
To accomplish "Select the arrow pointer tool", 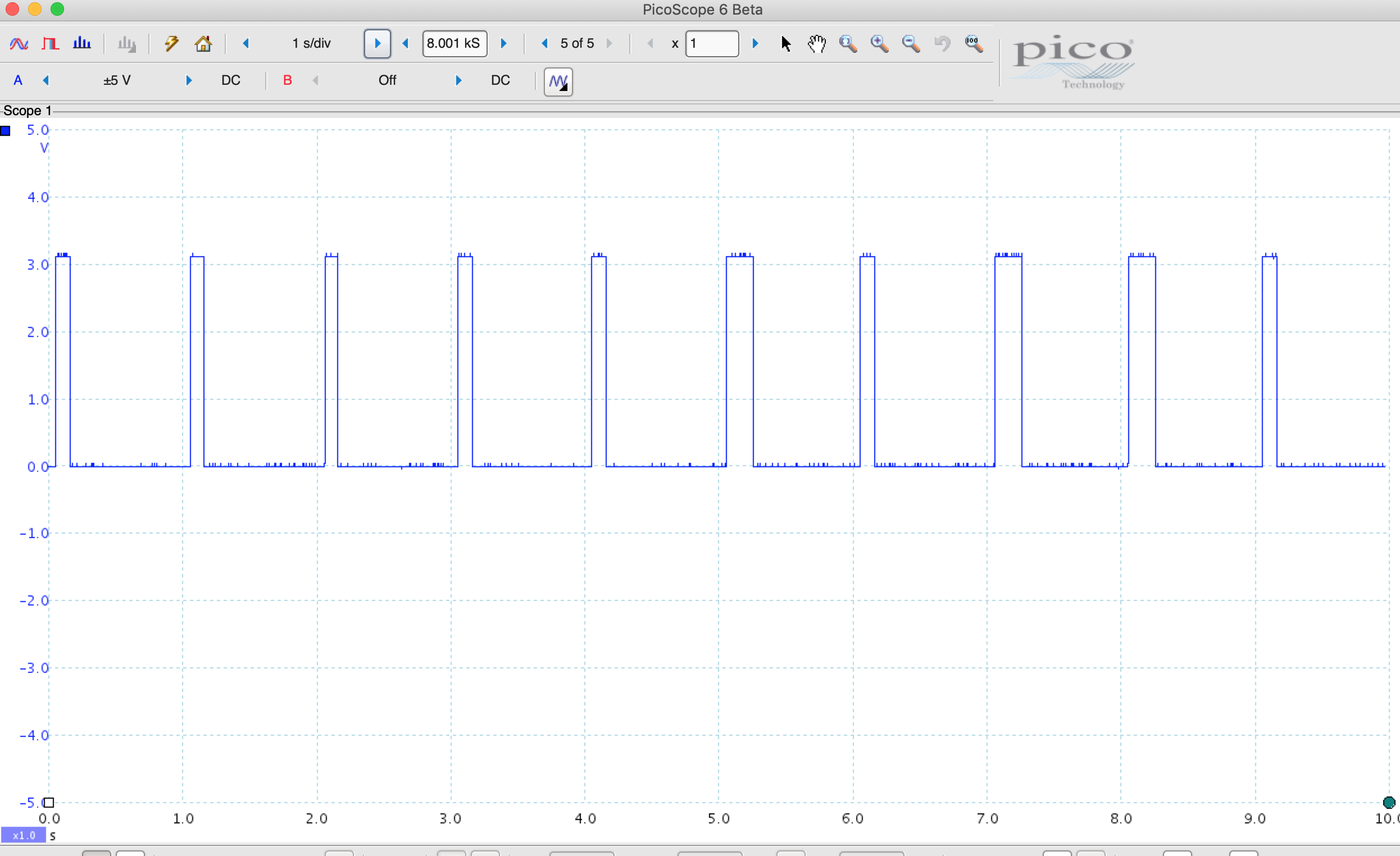I will click(x=786, y=44).
